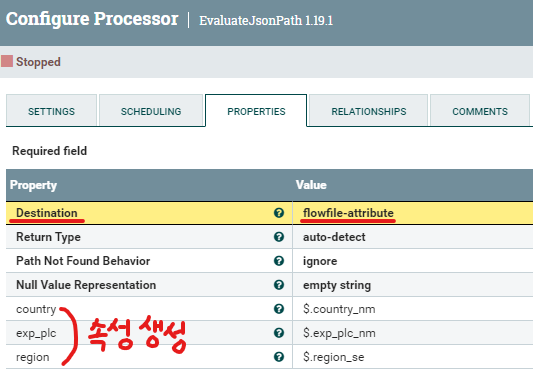The width and height of the screenshot is (533, 371).
Task: Edit the $.exp_plc_nm value
Action: [339, 333]
